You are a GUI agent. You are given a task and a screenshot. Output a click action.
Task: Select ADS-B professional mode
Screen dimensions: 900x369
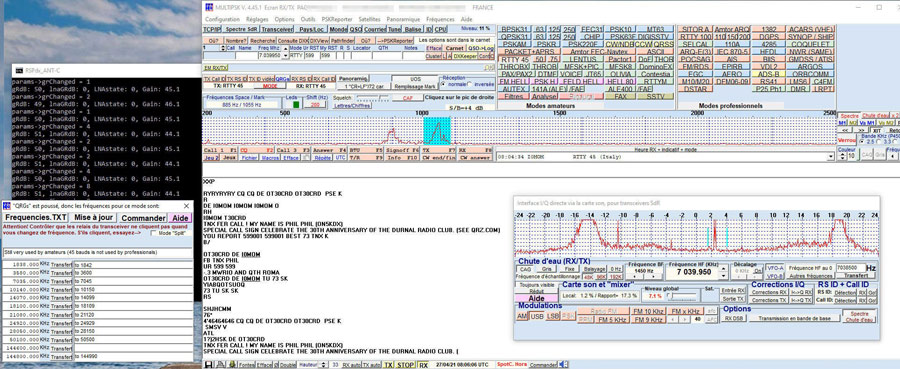coord(769,74)
